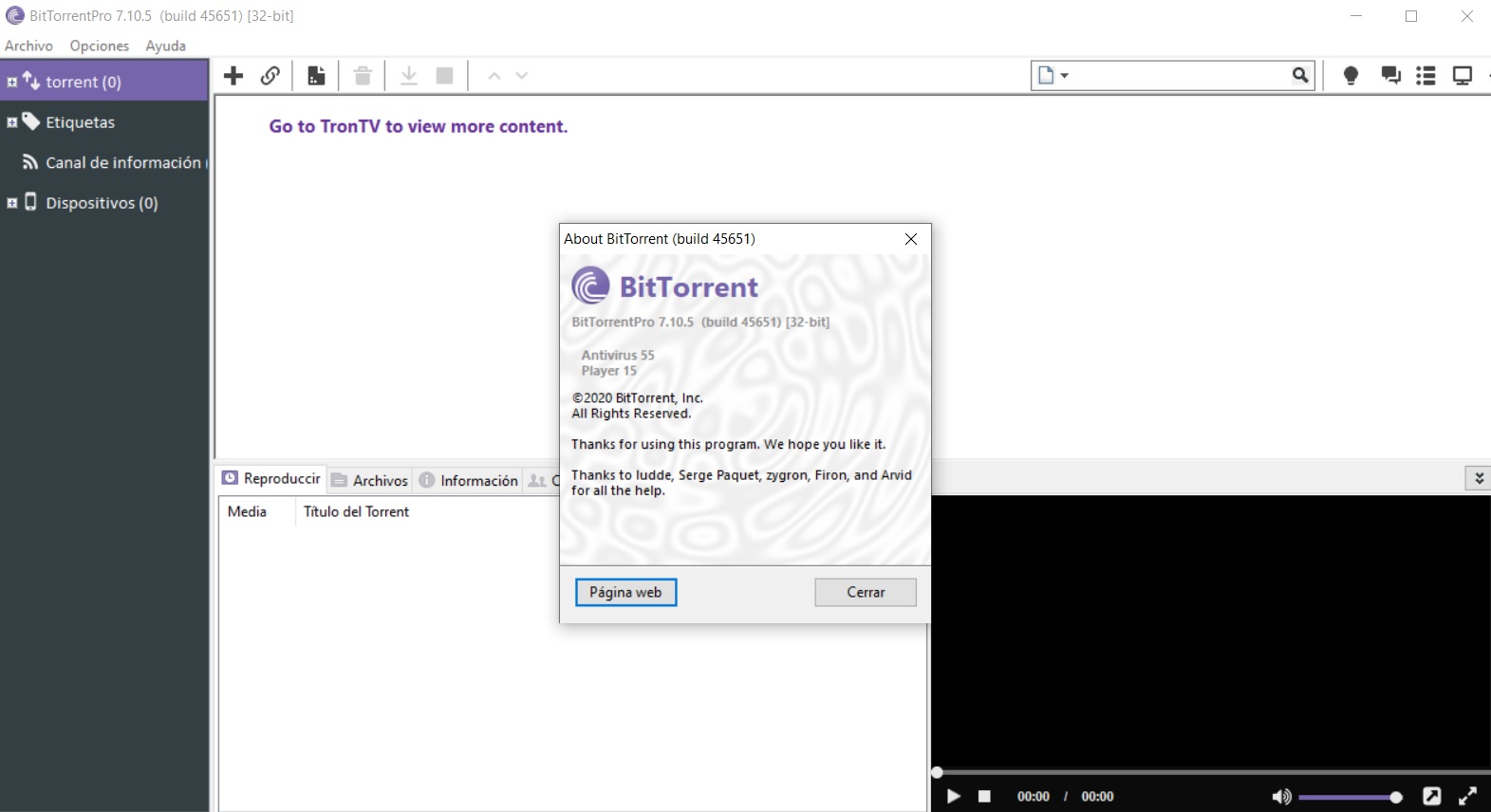This screenshot has height=812, width=1491.
Task: Close the About BitTorrent dialog with X
Action: point(911,239)
